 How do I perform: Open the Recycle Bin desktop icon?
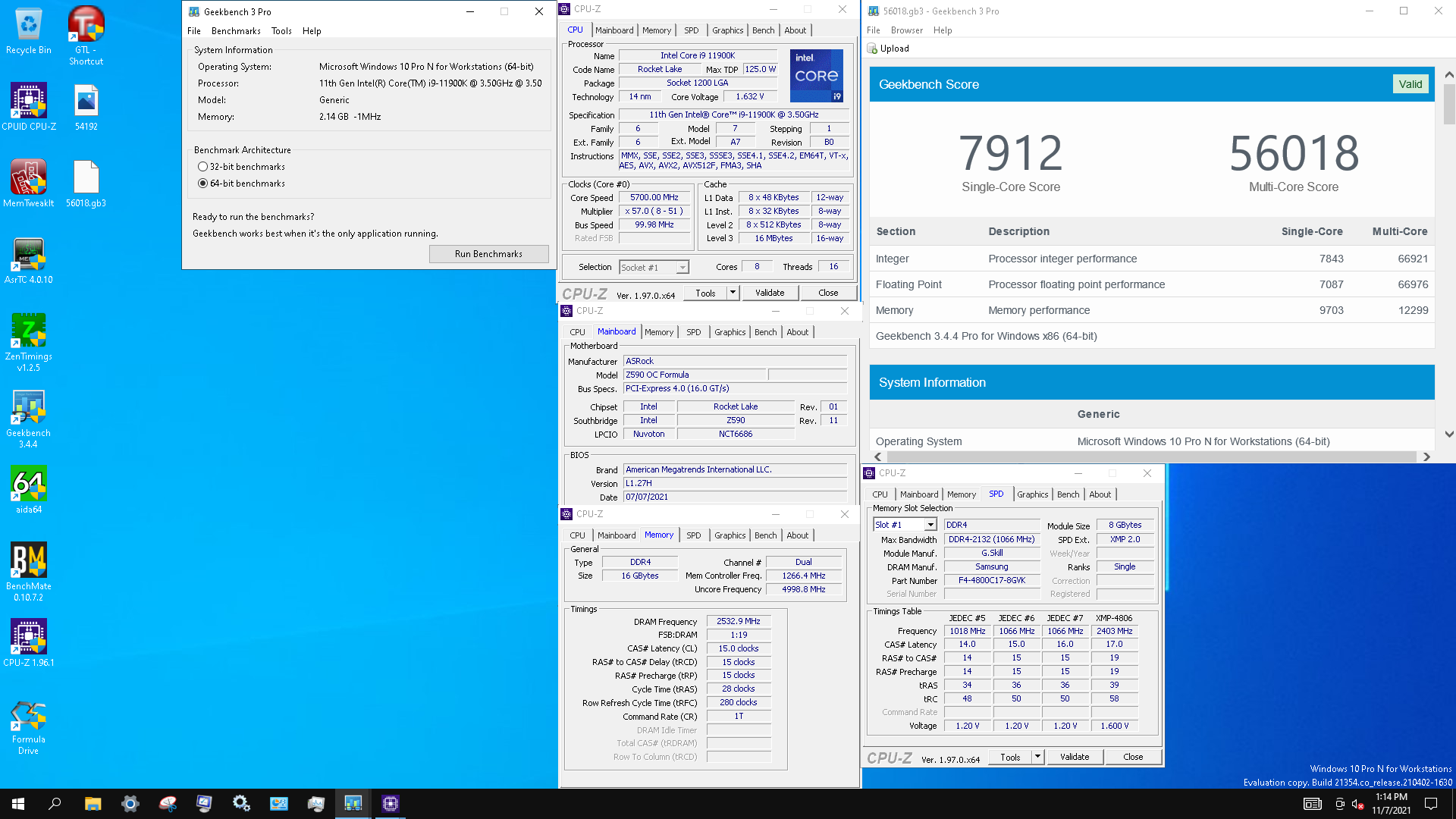point(29,31)
